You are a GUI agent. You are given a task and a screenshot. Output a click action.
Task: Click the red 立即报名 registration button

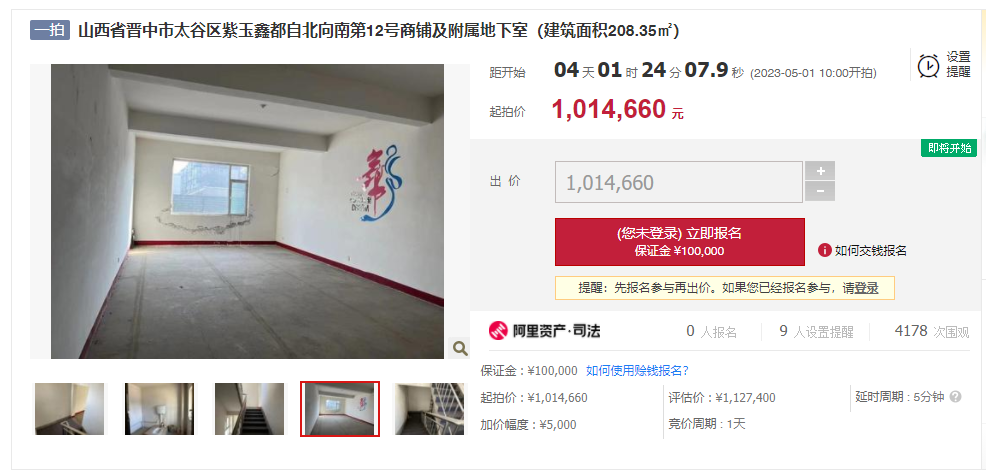(680, 241)
